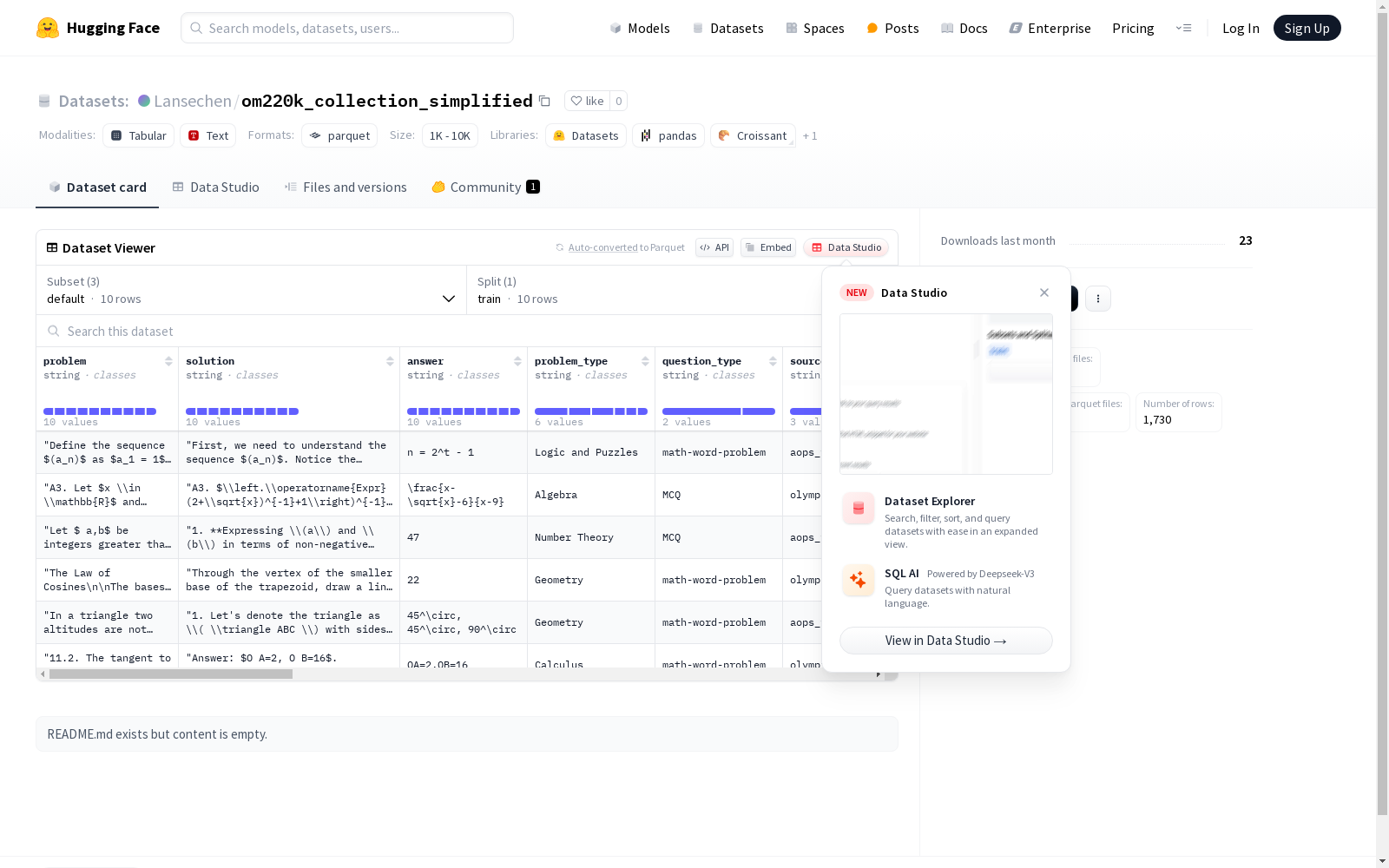Go to Datasets in top navigation
Image resolution: width=1389 pixels, height=868 pixels.
coord(727,28)
